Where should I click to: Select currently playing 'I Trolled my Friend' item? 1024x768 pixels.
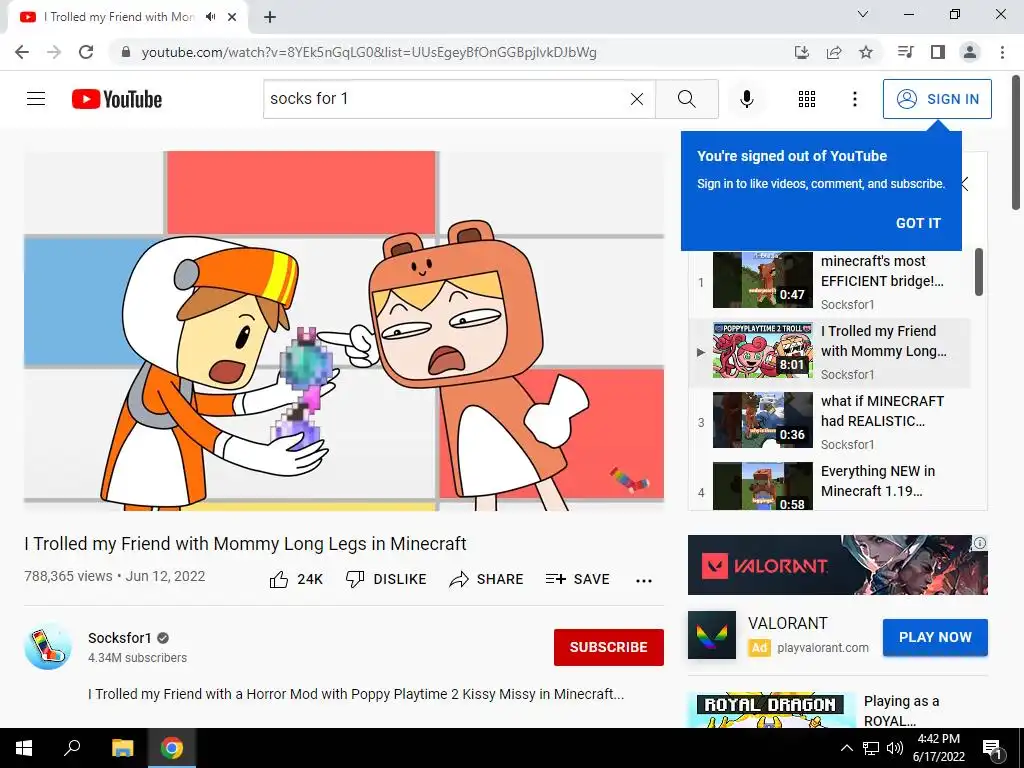click(829, 352)
